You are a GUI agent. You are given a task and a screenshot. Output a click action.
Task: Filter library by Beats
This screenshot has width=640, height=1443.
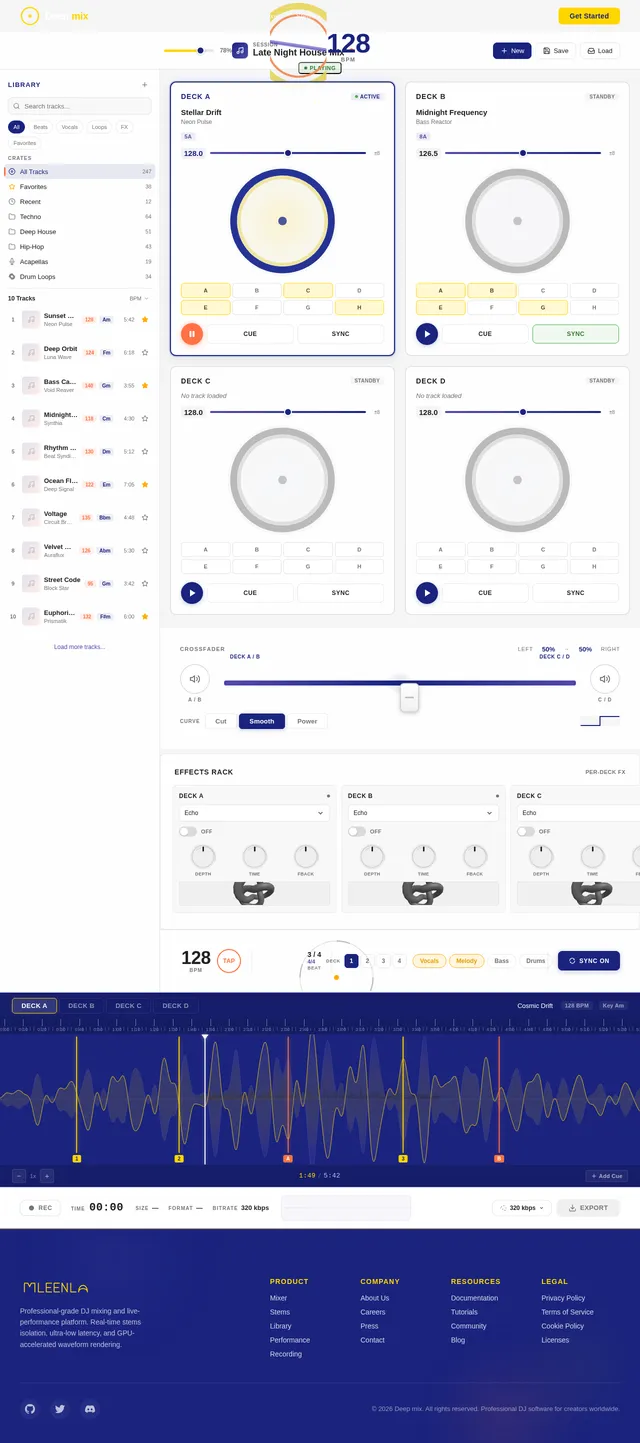pyautogui.click(x=40, y=127)
